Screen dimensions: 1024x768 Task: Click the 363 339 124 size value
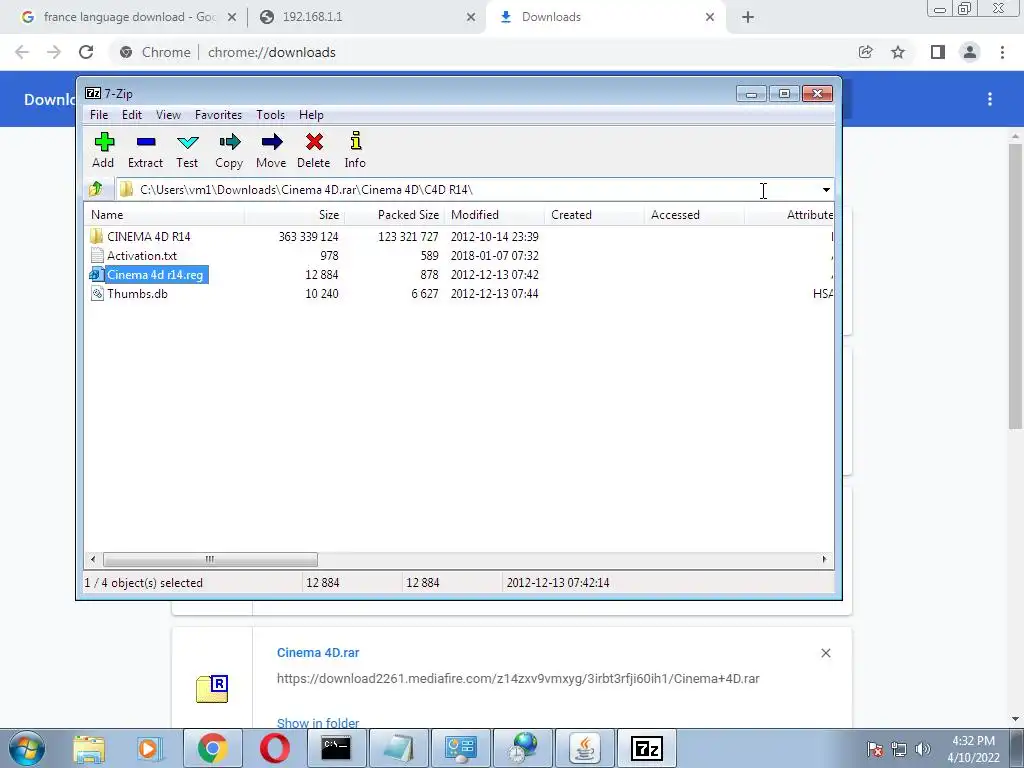[x=308, y=236]
